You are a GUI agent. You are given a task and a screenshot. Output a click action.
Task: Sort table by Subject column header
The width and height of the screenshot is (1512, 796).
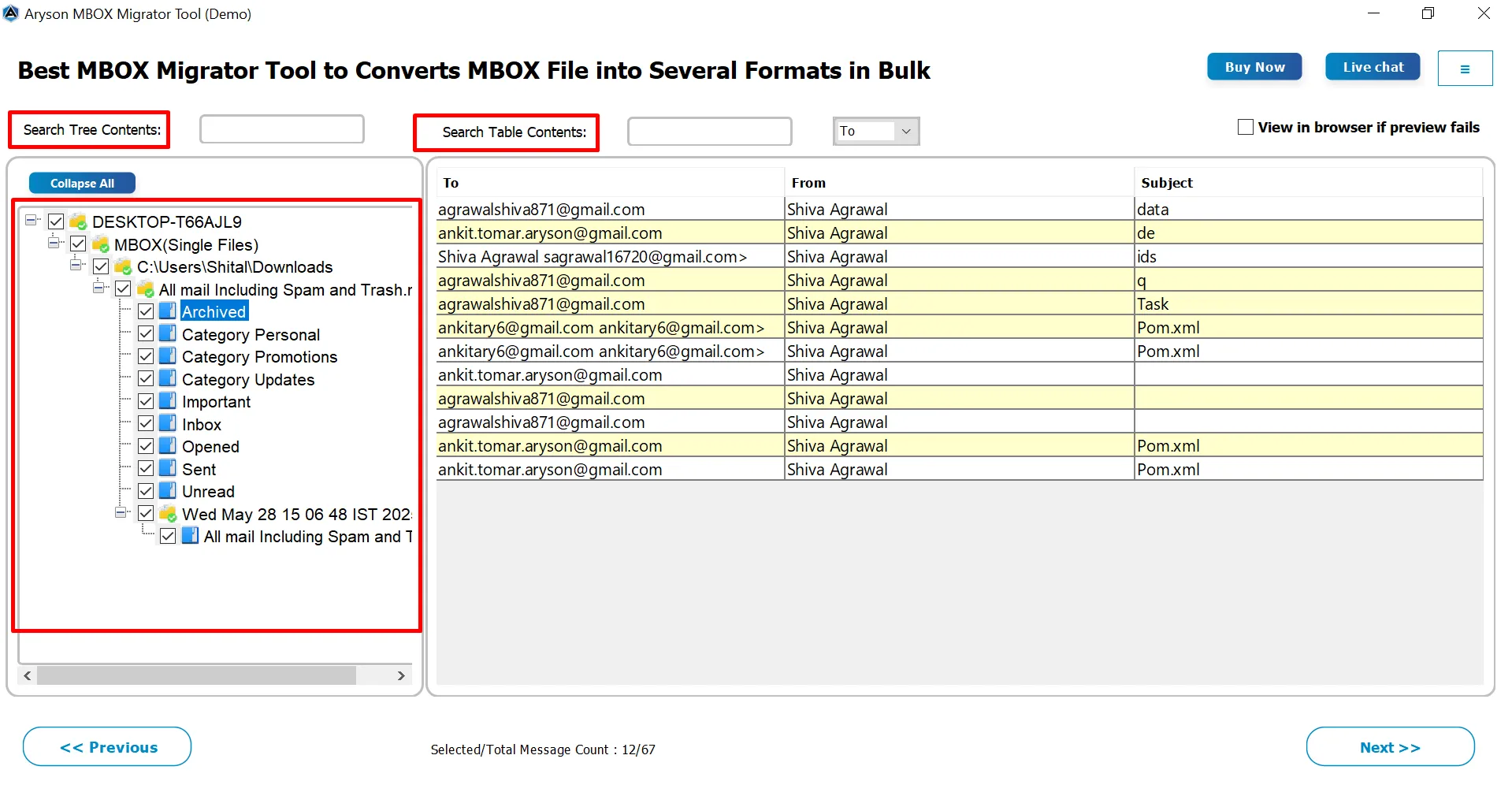point(1166,183)
